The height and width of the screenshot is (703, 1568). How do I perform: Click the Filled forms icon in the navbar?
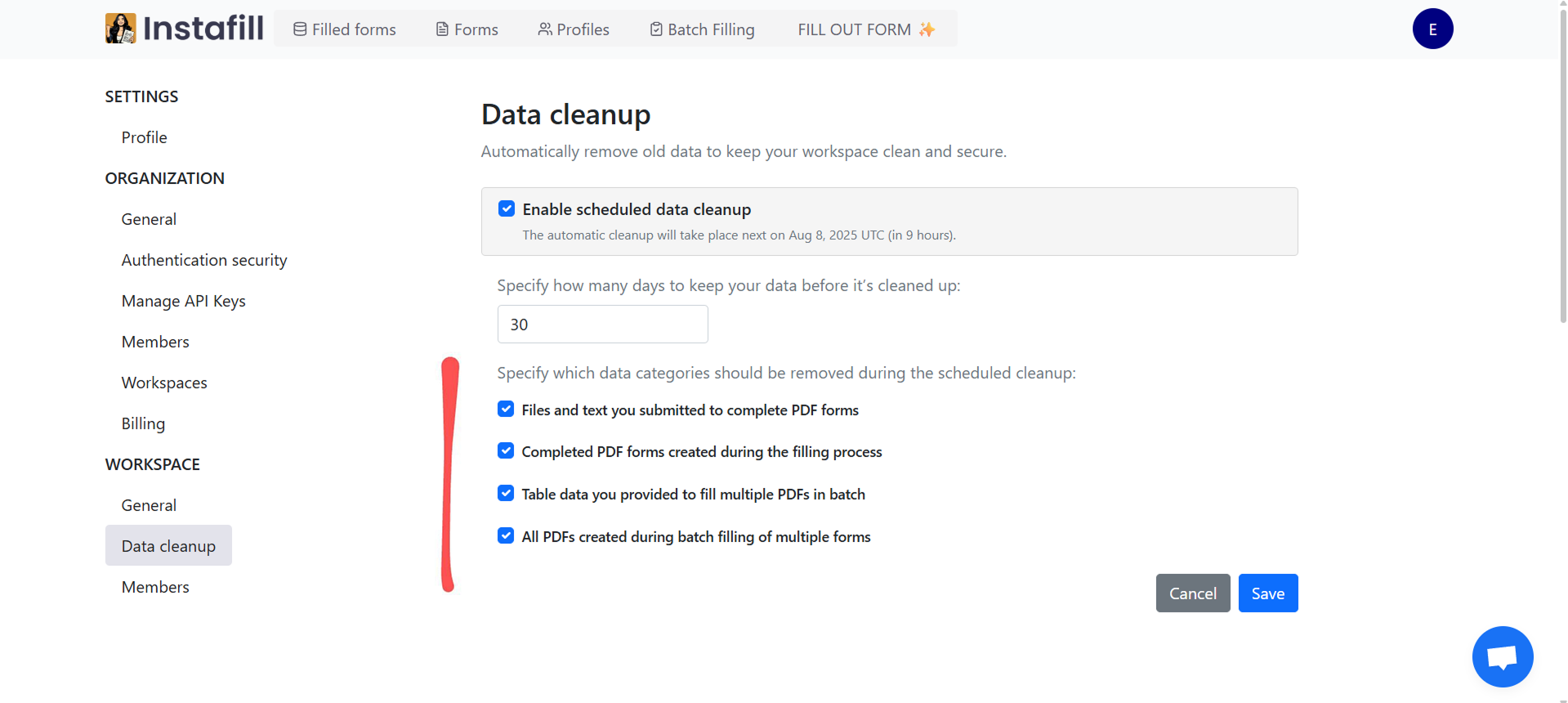pos(299,29)
